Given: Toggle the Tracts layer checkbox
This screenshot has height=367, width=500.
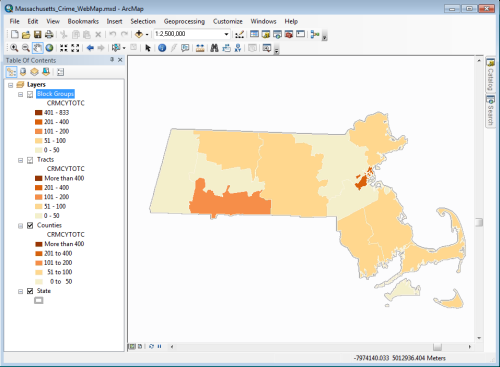Looking at the screenshot, I should 30,160.
